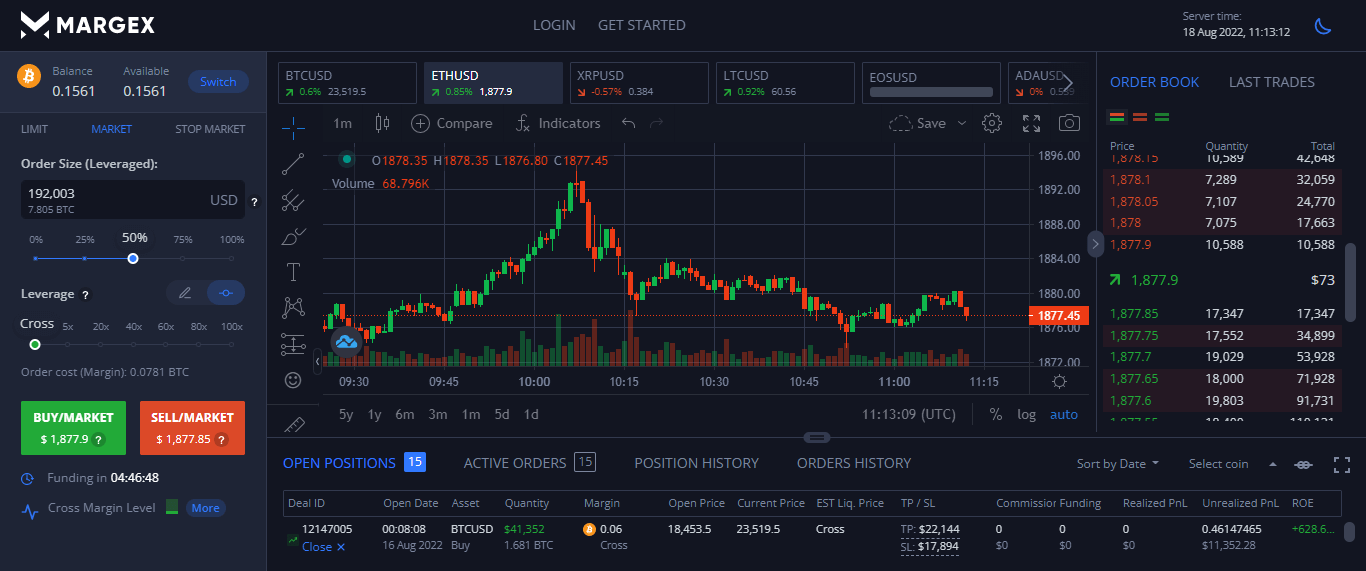This screenshot has height=571, width=1366.
Task: Open the prediction and measurement tools
Action: pos(293,344)
